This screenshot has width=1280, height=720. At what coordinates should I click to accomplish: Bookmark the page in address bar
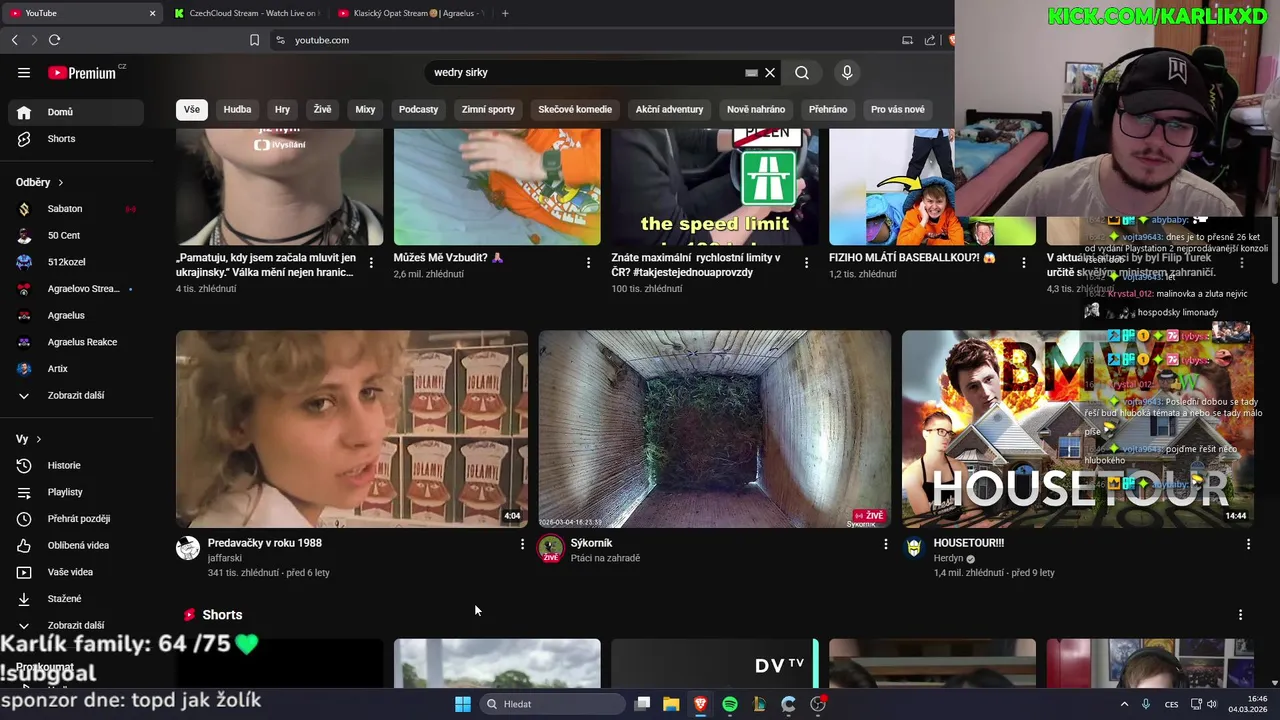coord(254,40)
